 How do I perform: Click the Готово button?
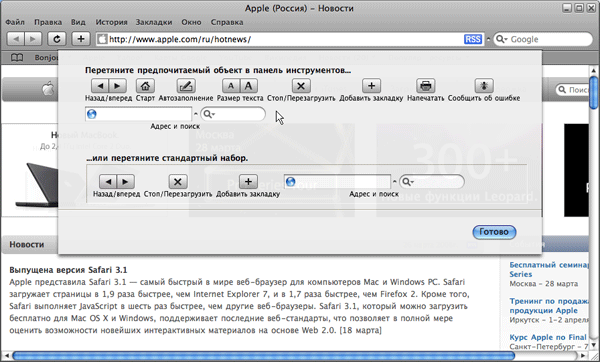click(x=494, y=232)
